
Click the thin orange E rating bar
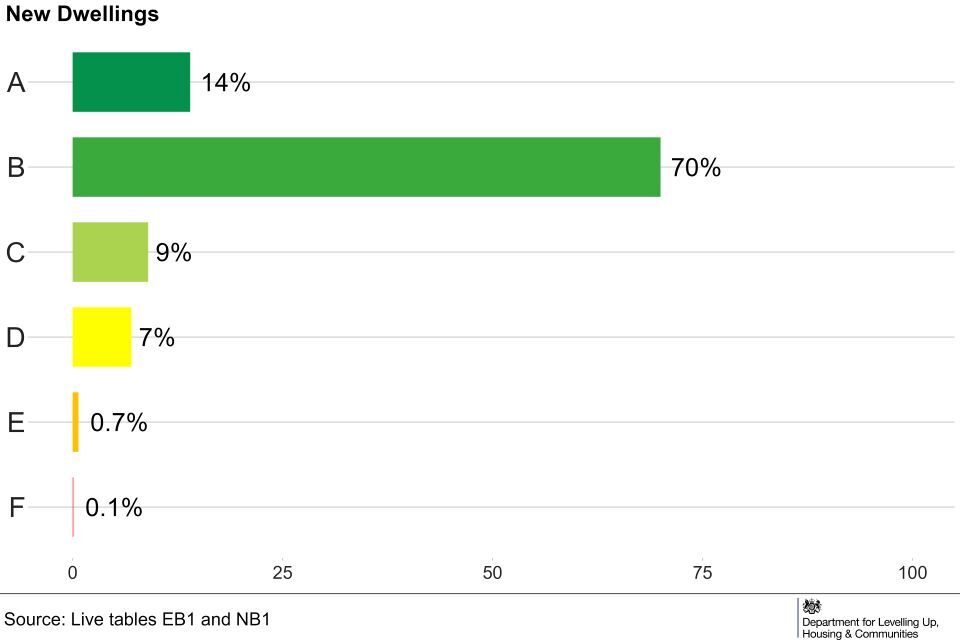(75, 422)
